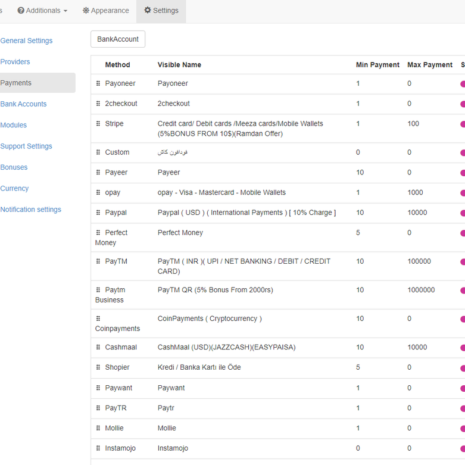Toggle the Payoneer status switch
Viewport: 465px width, 465px height.
(463, 84)
